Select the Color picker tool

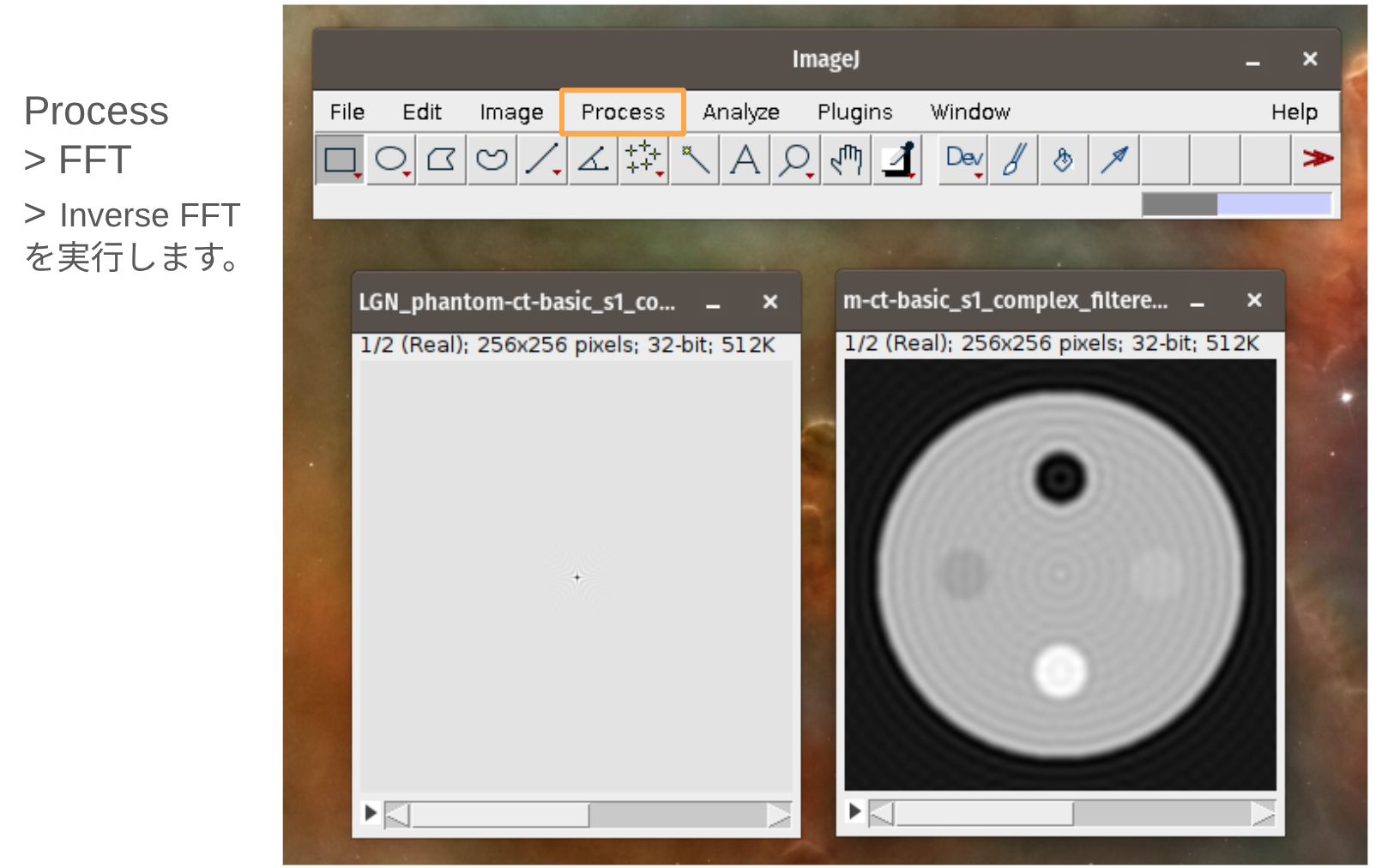pyautogui.click(x=897, y=160)
